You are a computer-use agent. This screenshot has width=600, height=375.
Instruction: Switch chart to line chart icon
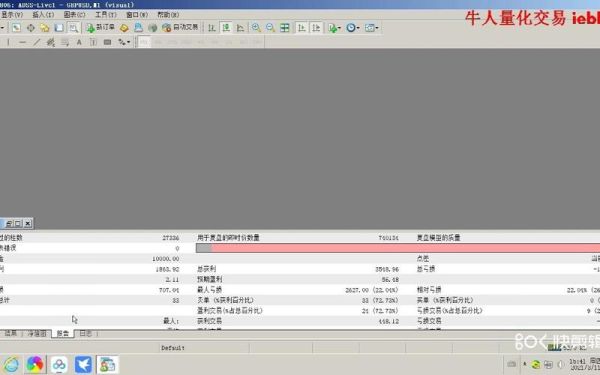(240, 28)
